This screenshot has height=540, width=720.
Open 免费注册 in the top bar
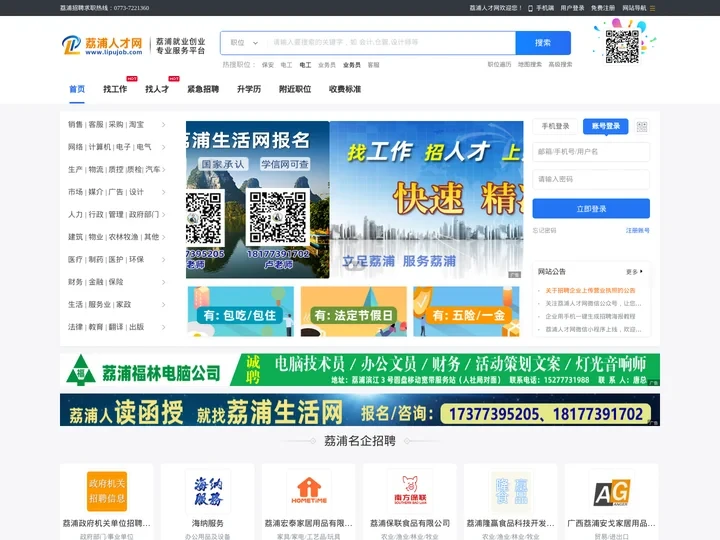[603, 8]
